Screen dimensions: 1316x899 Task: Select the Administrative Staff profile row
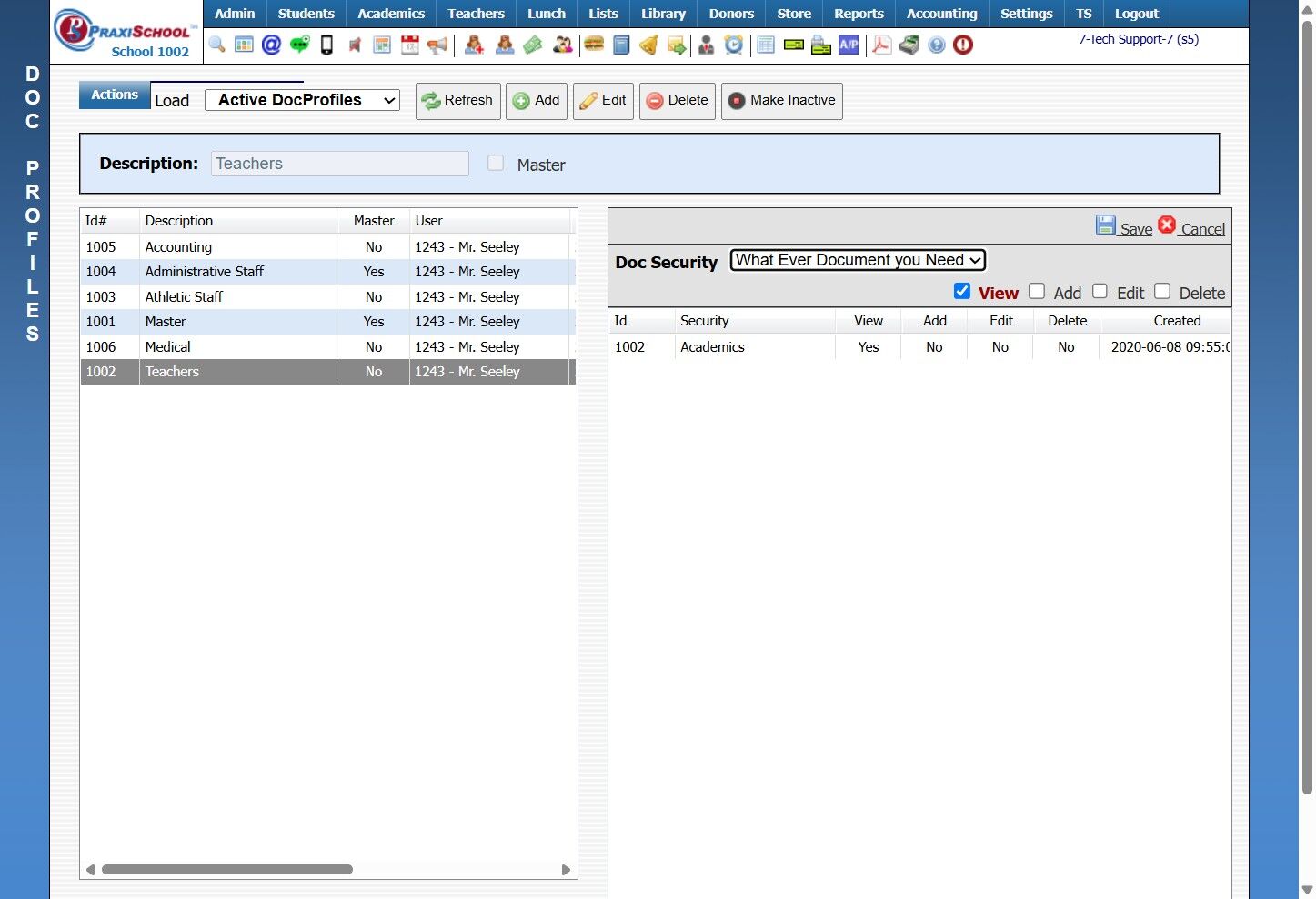pyautogui.click(x=205, y=272)
